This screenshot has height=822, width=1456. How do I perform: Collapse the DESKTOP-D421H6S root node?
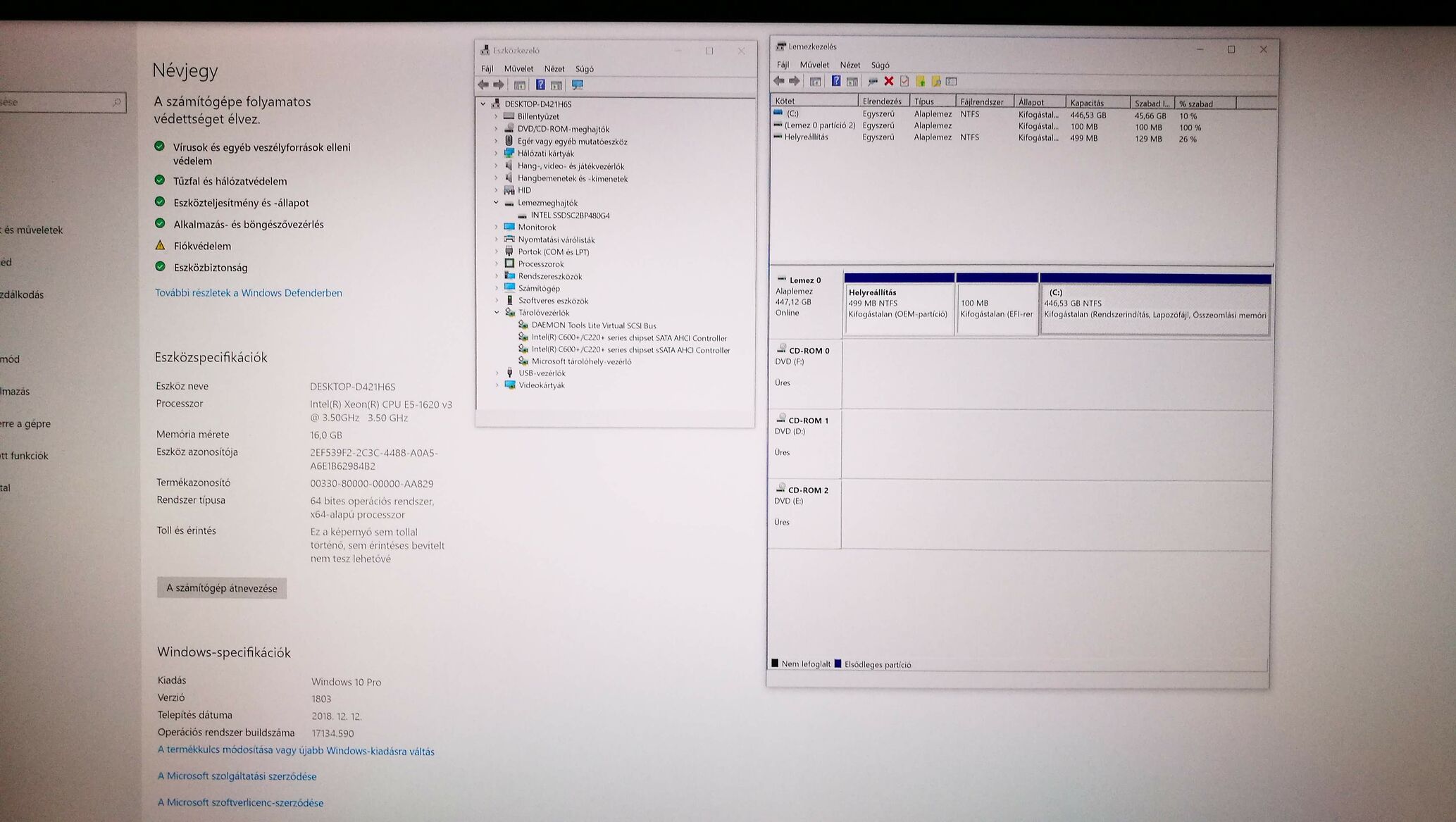tap(483, 104)
